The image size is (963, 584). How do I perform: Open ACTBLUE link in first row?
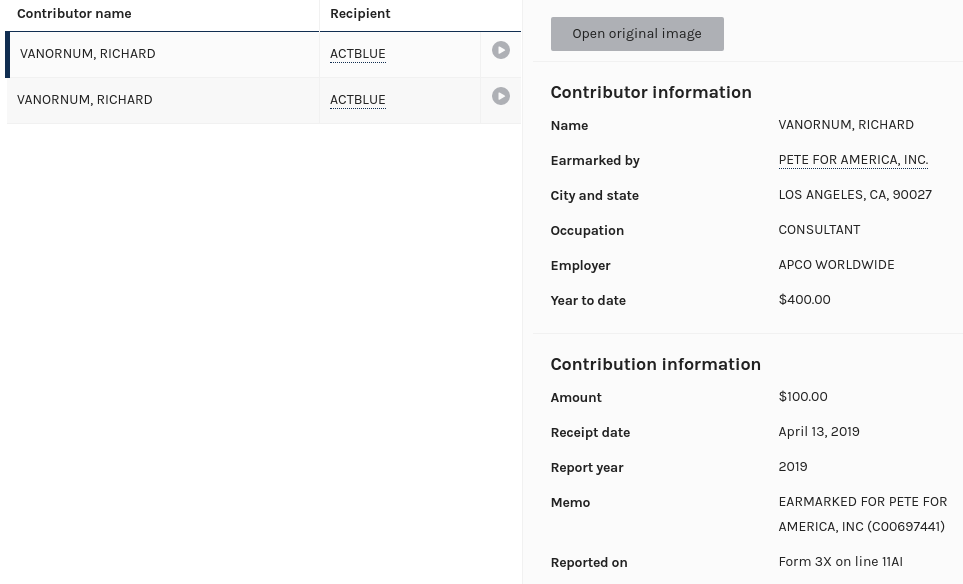(357, 54)
